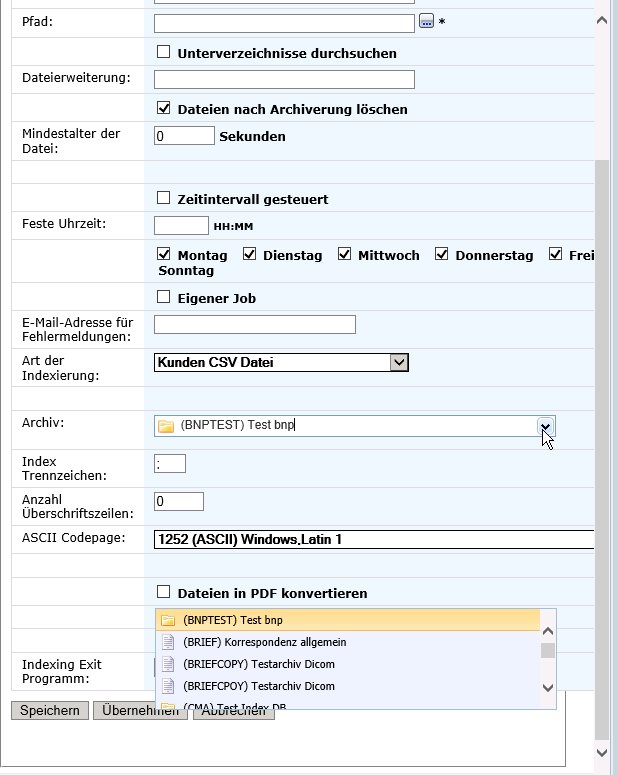Click the document icon of BRIEFCOPY Testarchiv Dicom
The height and width of the screenshot is (775, 617).
(168, 664)
